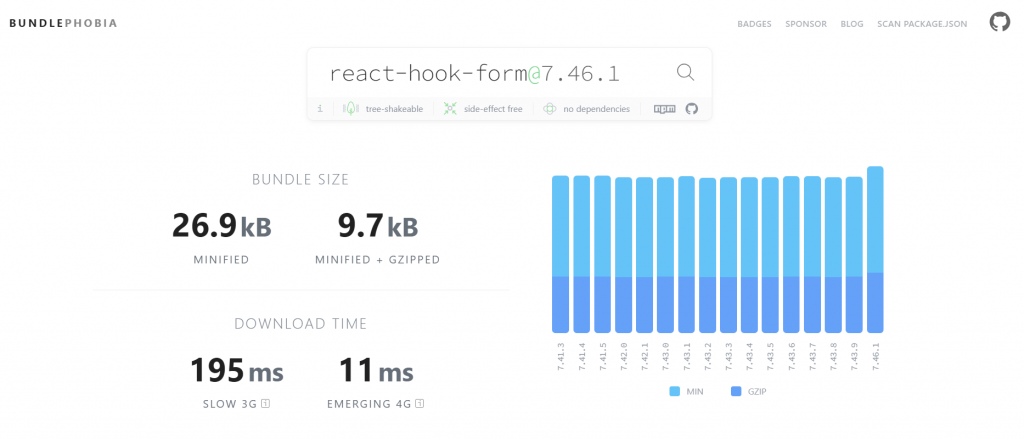Select the 7.43.3 version bar

[729, 255]
